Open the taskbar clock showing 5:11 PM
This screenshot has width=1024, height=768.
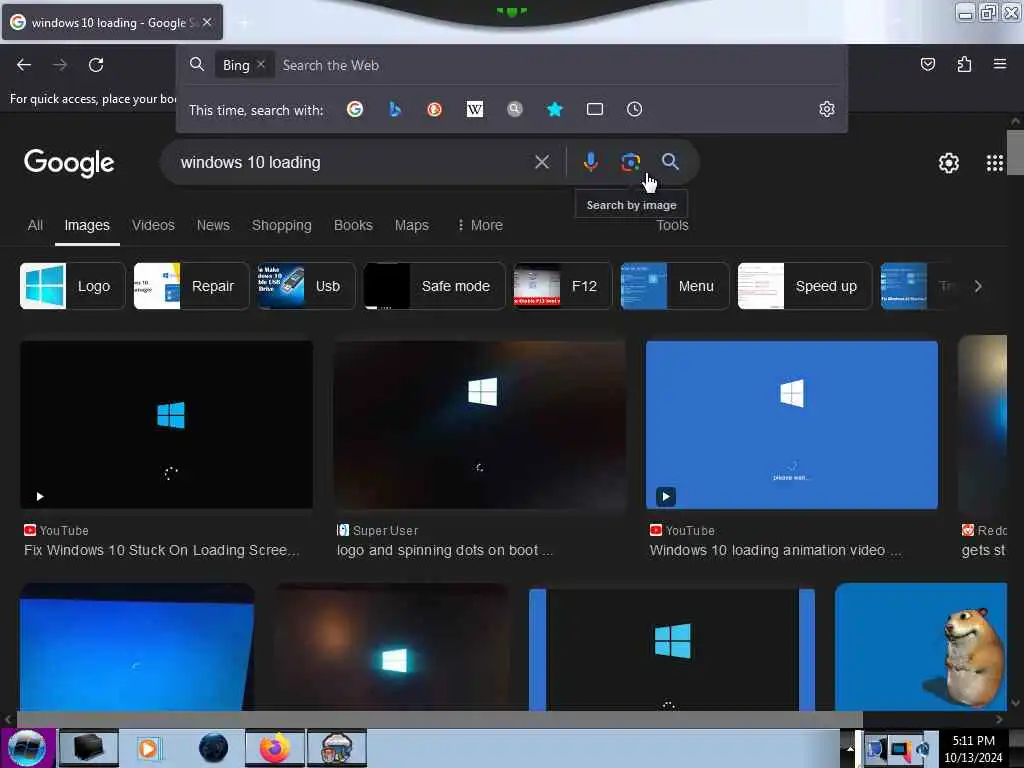(973, 748)
